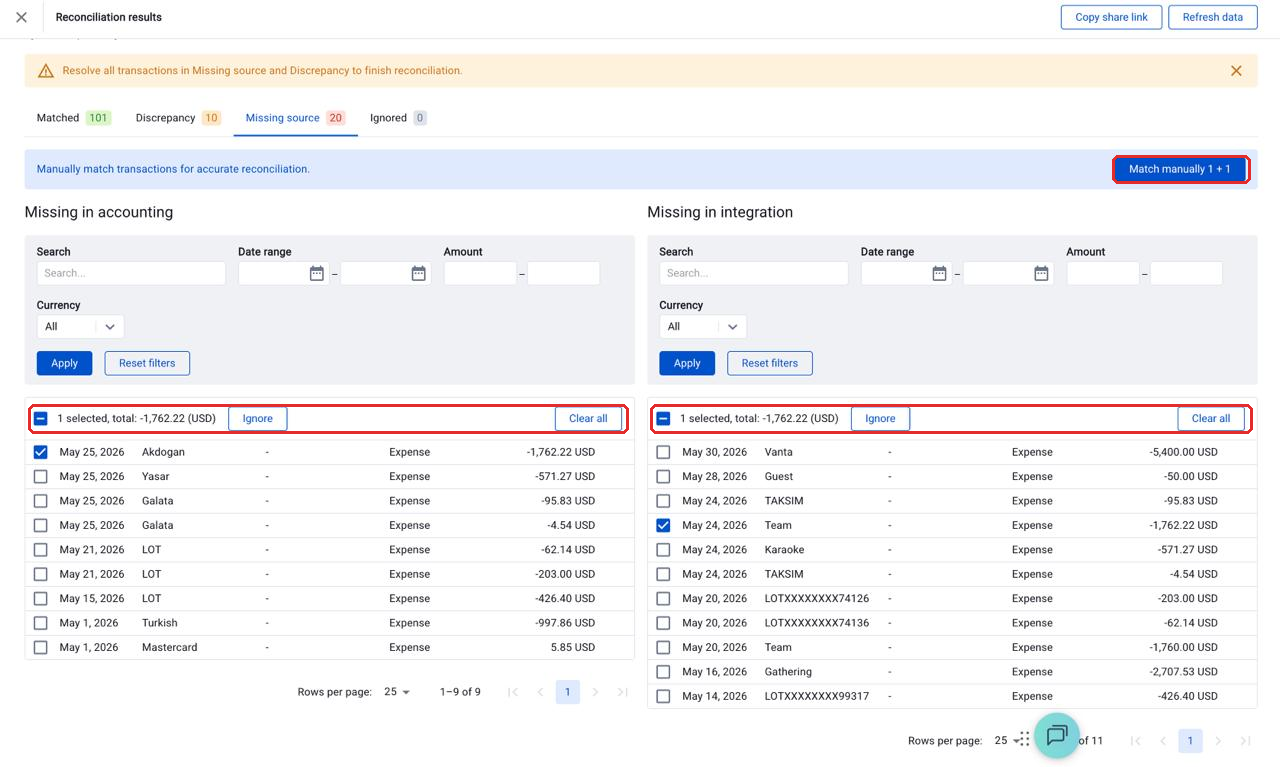Open accounting end date calendar picker

pyautogui.click(x=419, y=273)
